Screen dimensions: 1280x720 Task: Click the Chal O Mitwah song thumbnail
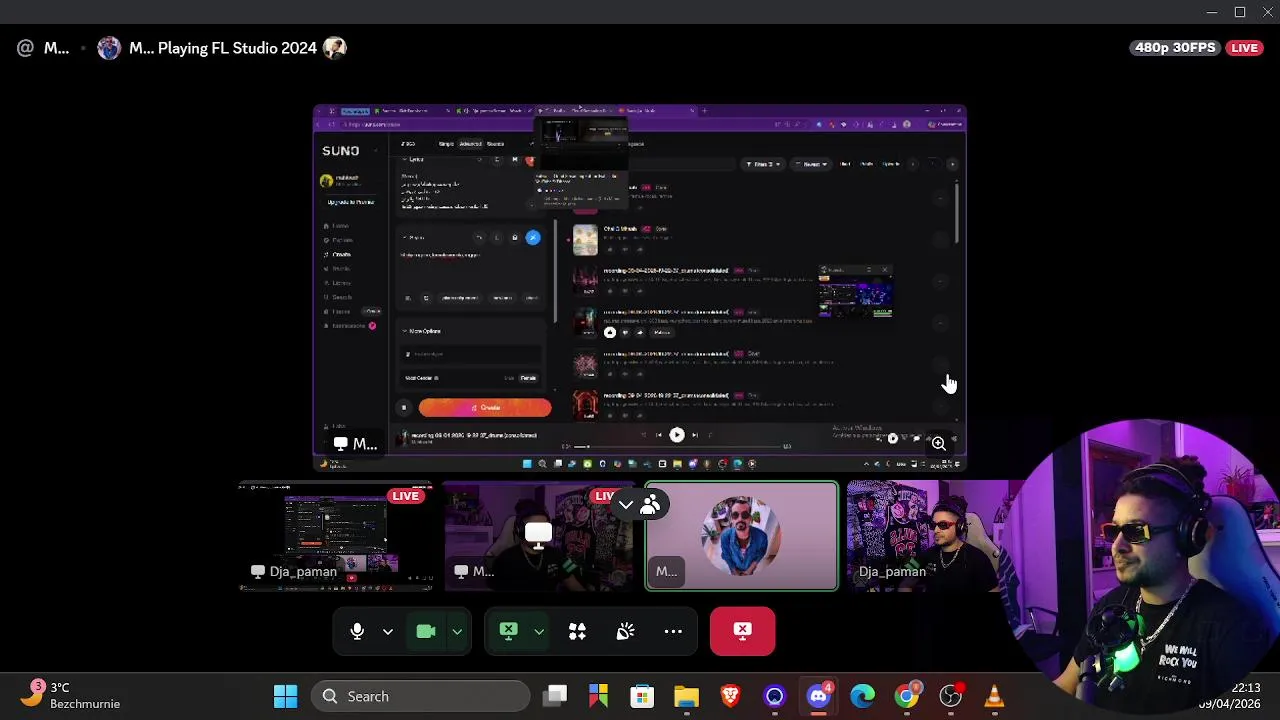click(x=585, y=240)
